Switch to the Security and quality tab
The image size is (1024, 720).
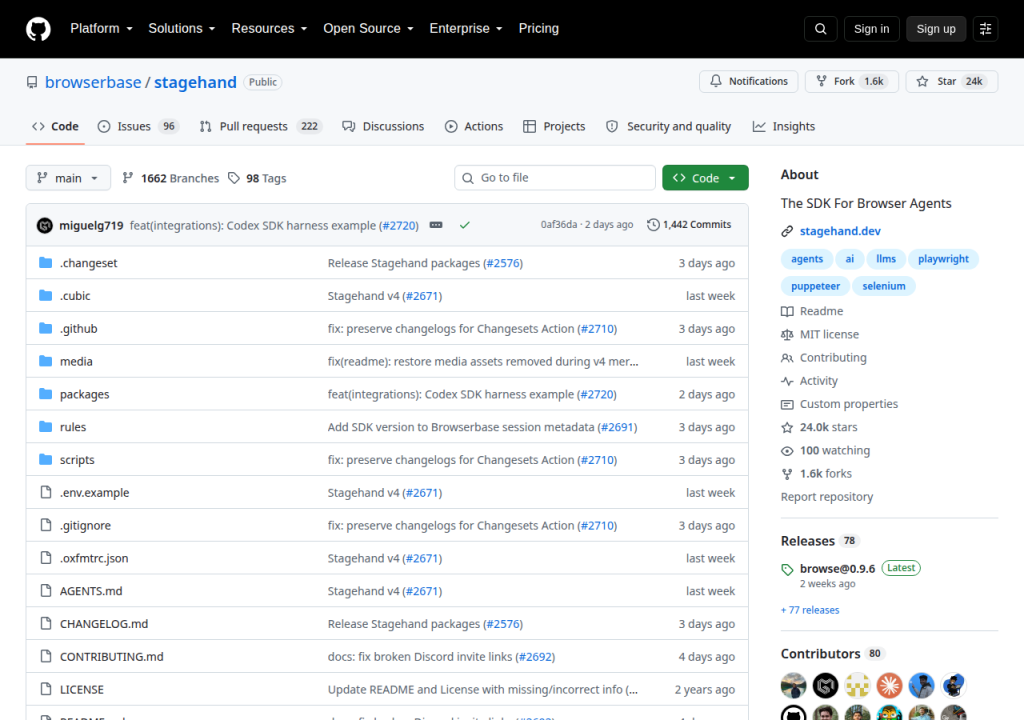(668, 126)
